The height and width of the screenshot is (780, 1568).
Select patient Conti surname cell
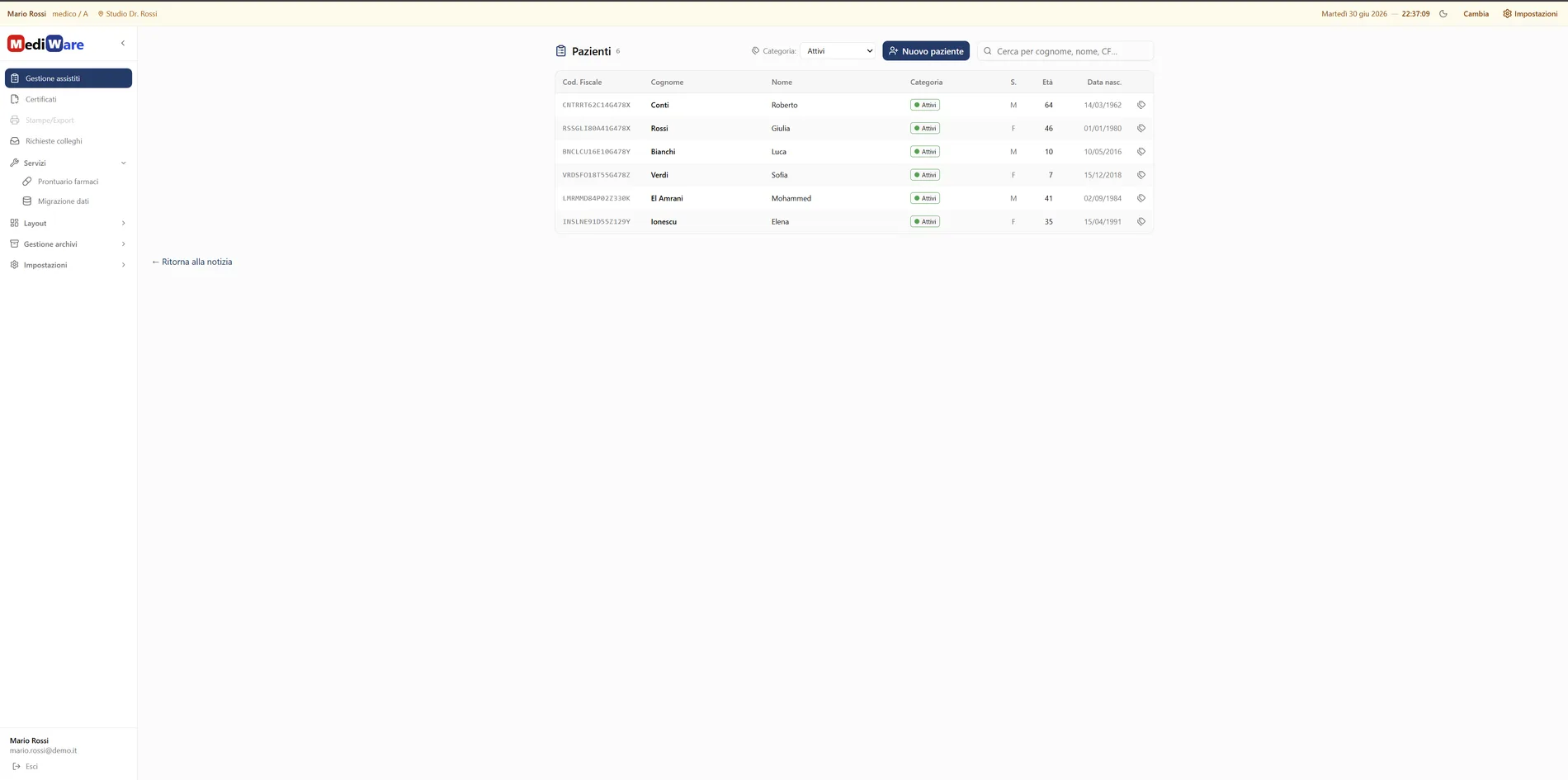659,105
